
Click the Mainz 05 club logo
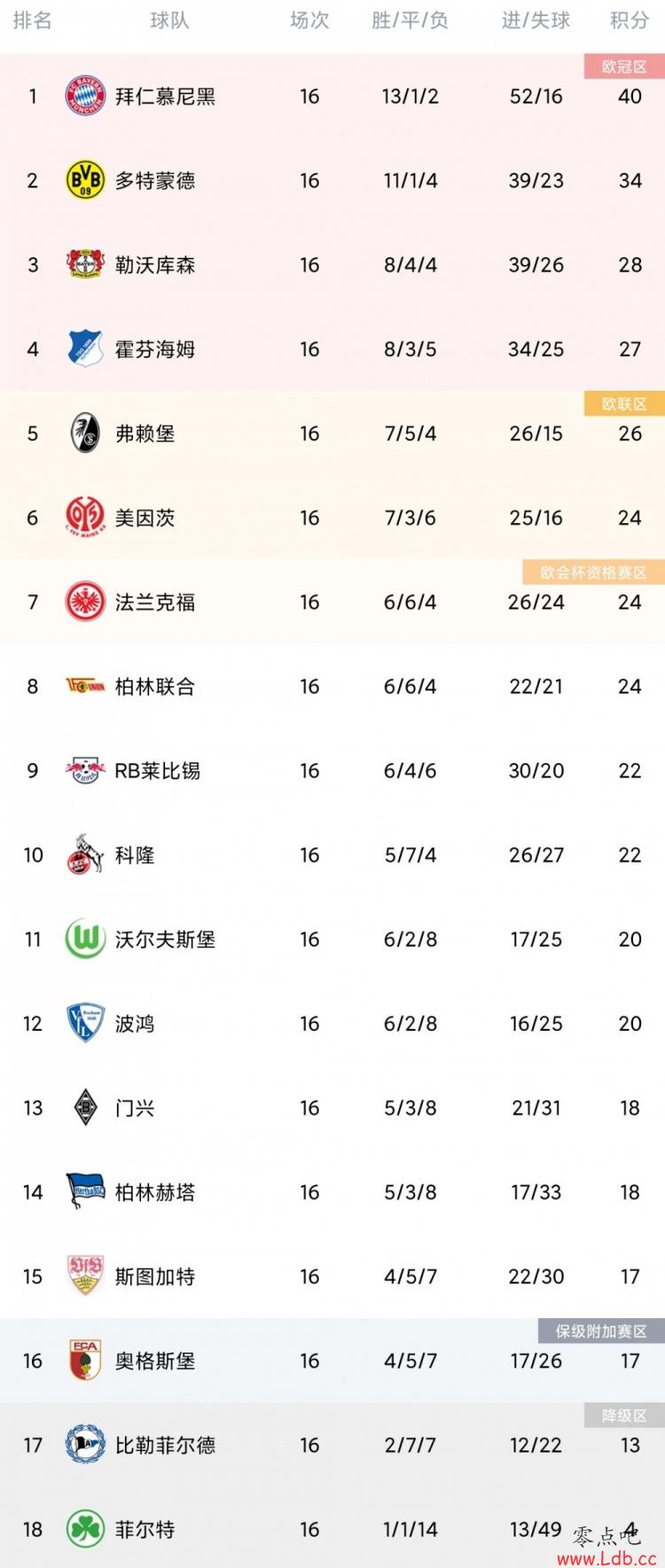click(x=85, y=517)
